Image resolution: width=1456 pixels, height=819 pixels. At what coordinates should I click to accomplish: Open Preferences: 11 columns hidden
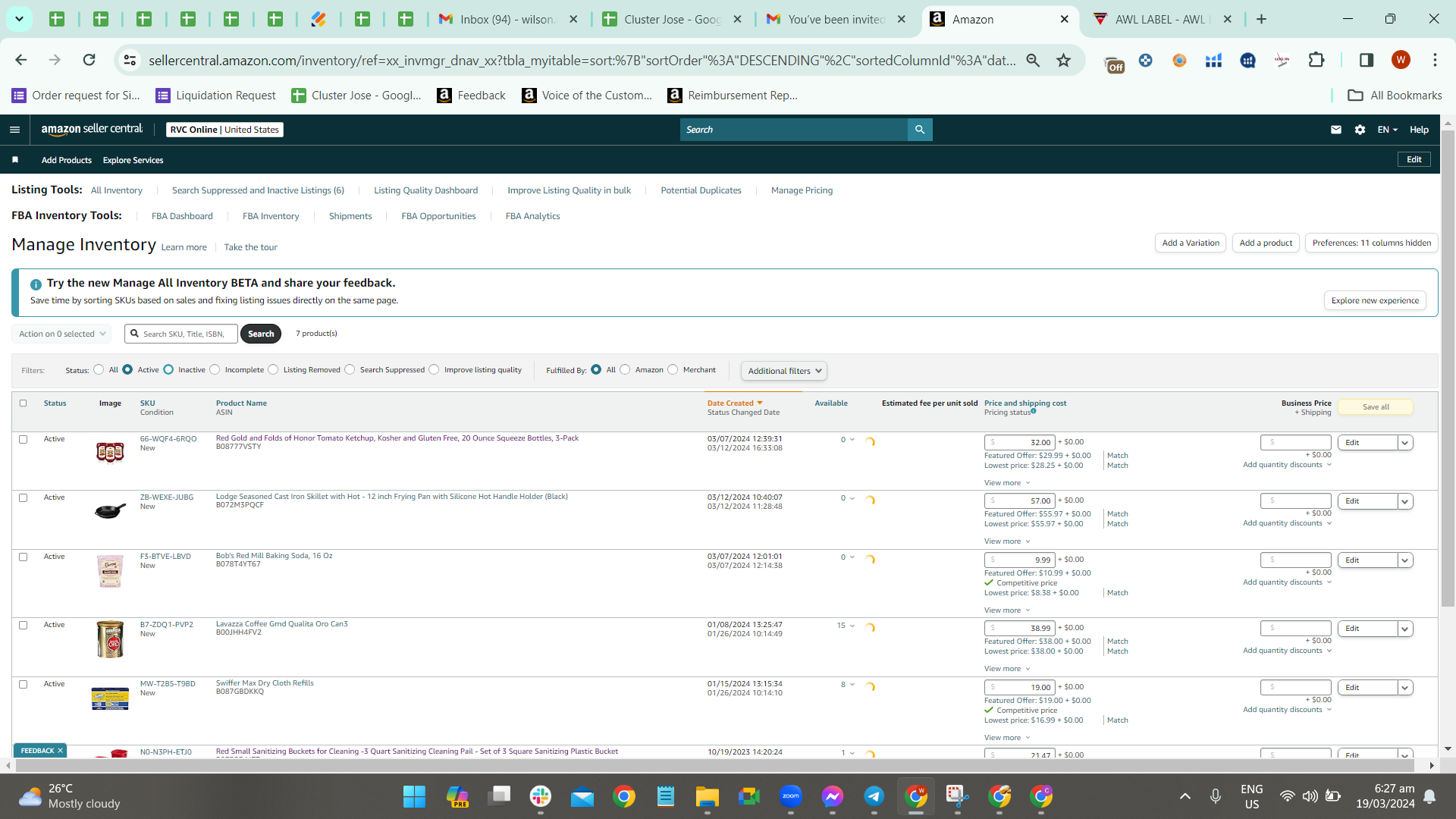1372,243
